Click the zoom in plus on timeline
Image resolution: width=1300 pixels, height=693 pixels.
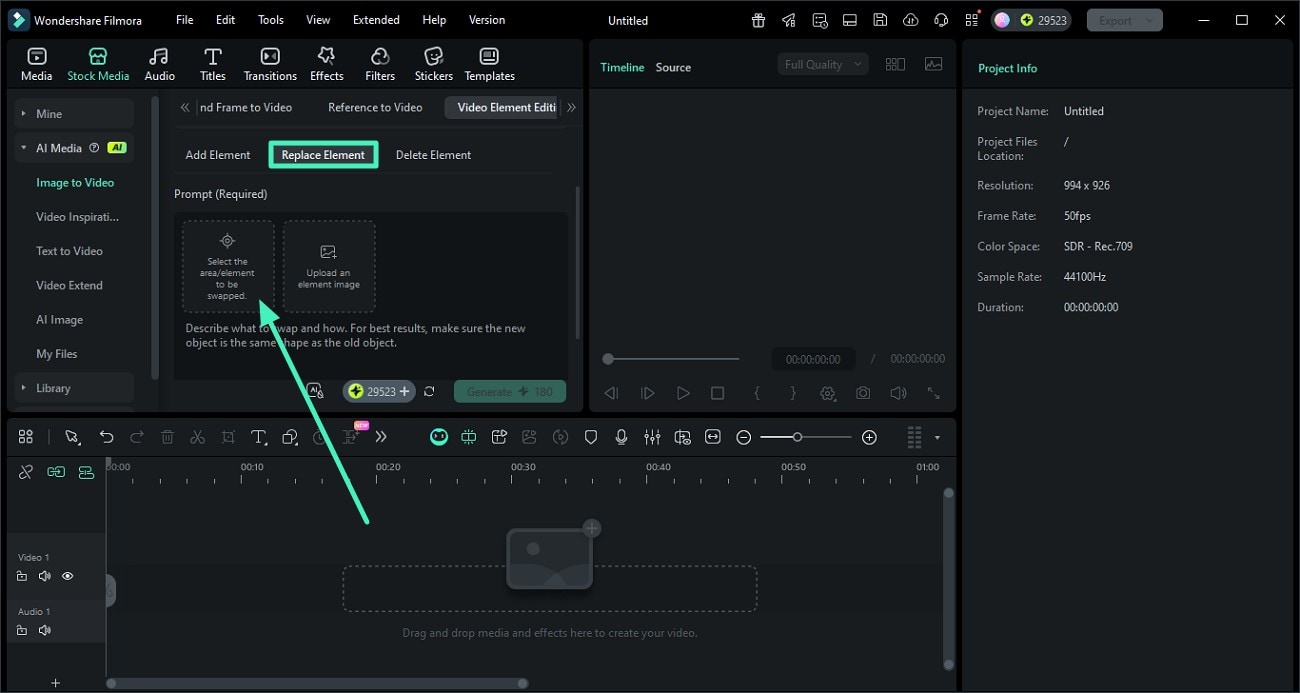tap(869, 437)
